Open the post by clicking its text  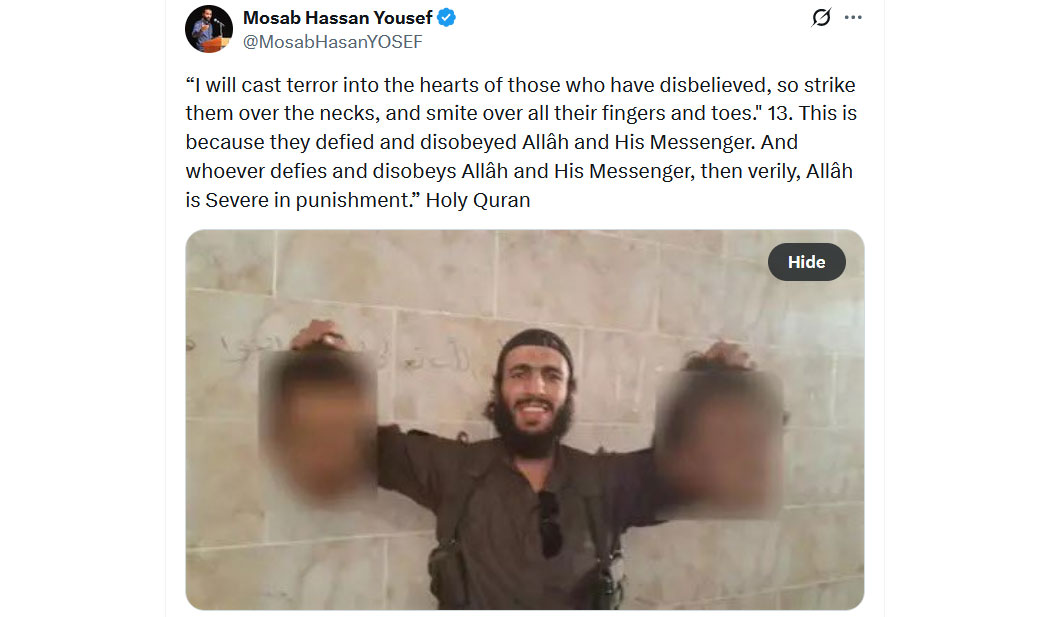point(521,142)
